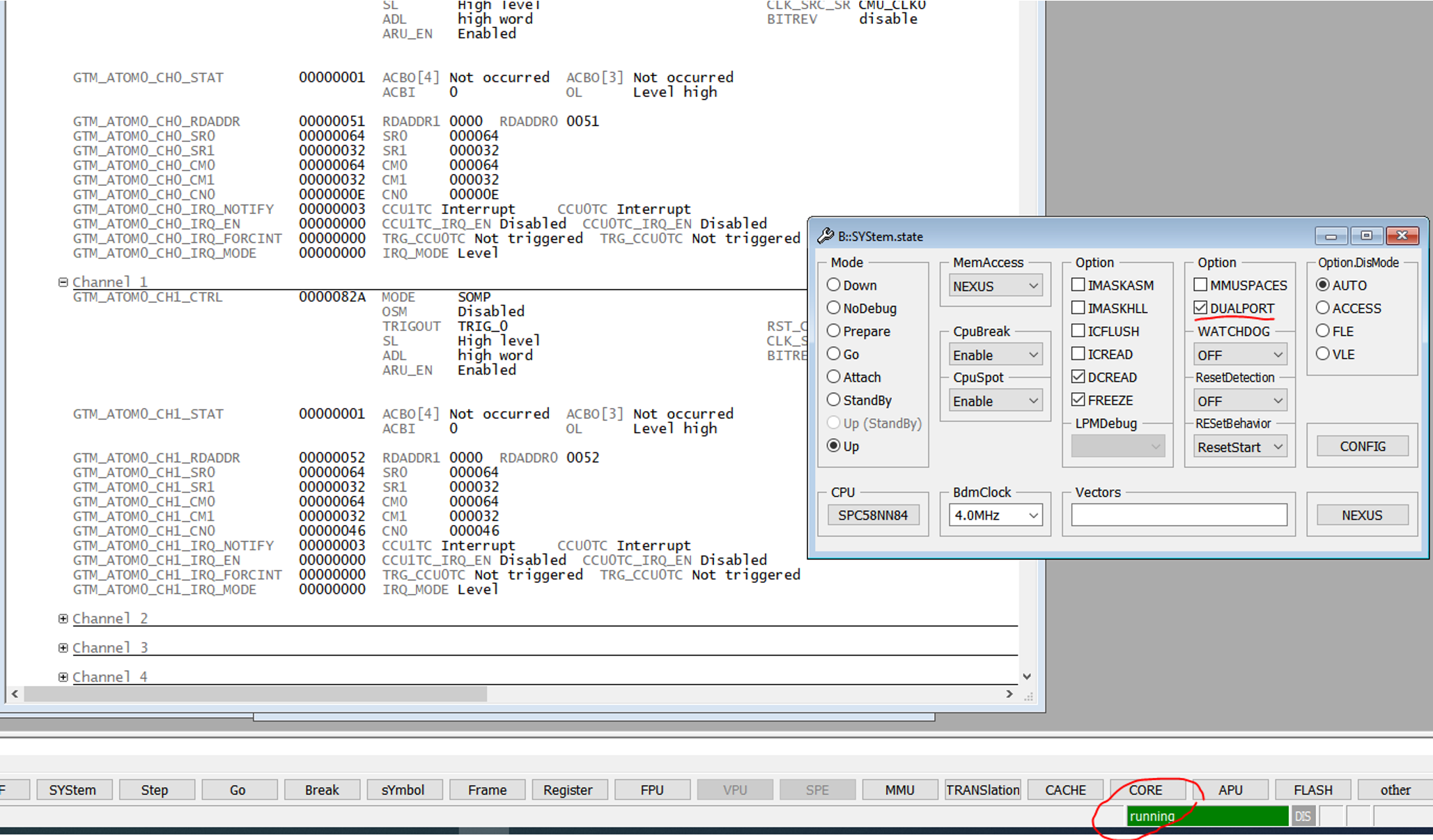Screen dimensions: 1433x840
Task: Uncheck the DUALPORT option
Action: point(1200,308)
